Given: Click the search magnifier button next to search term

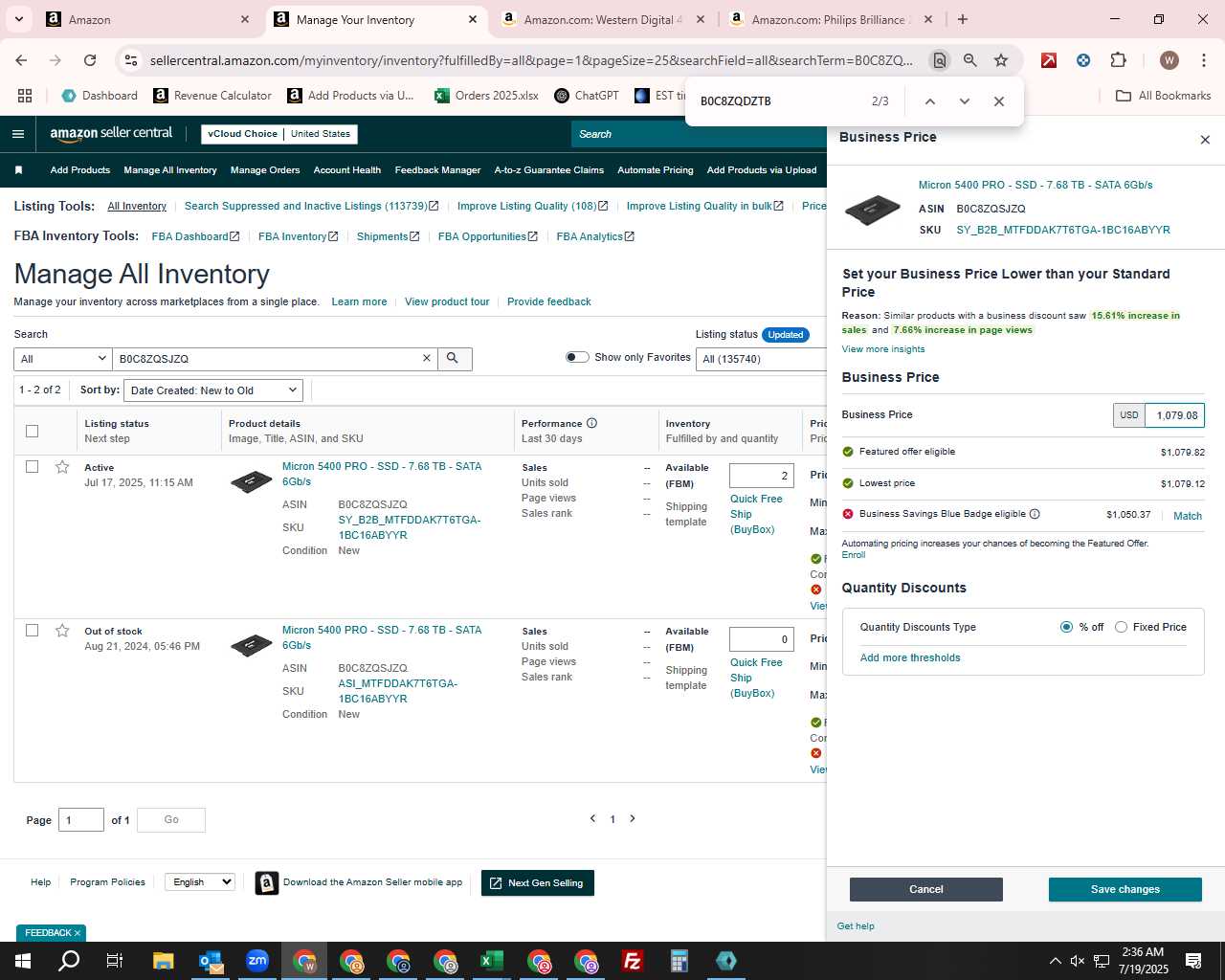Looking at the screenshot, I should point(453,358).
